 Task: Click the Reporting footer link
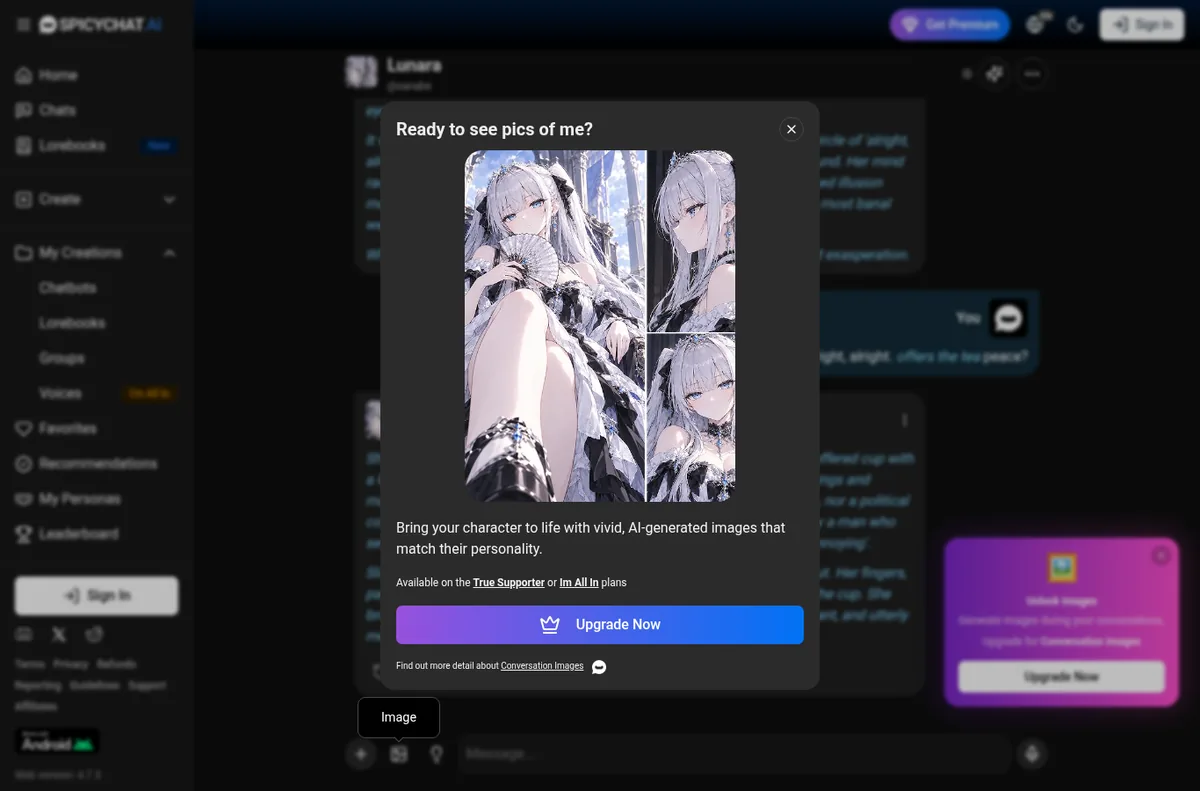38,686
